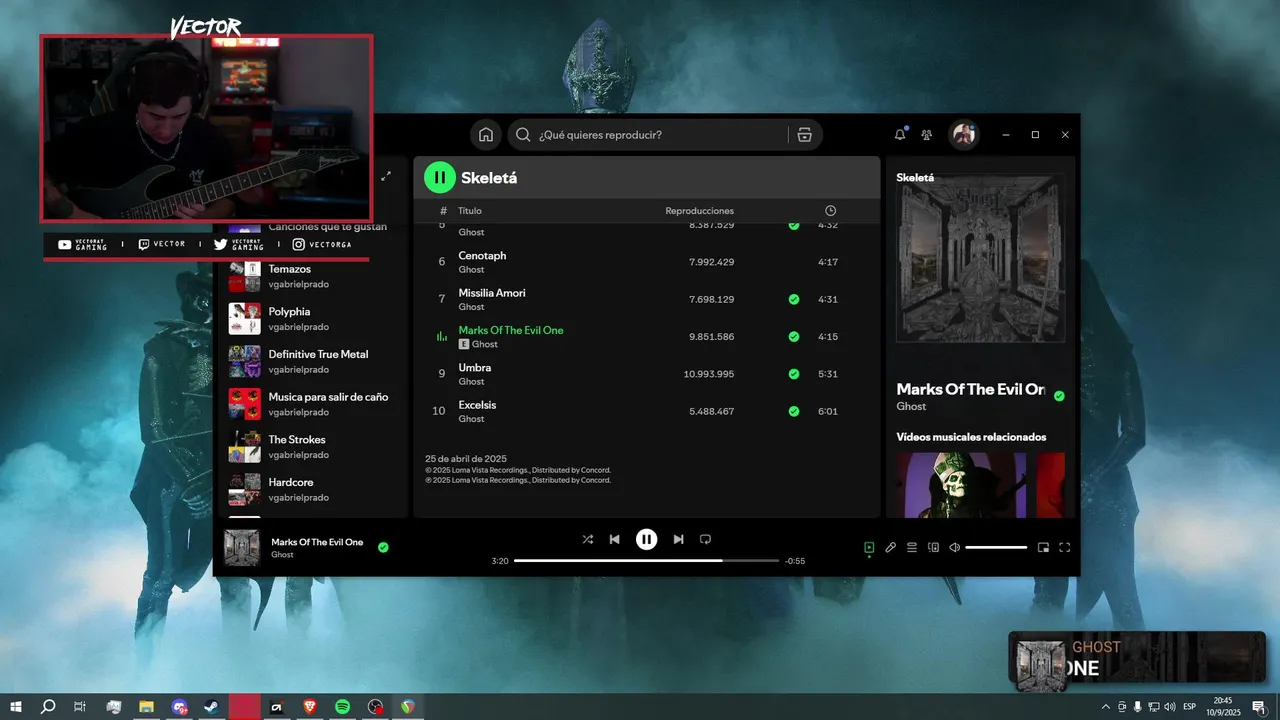Click the Skeletá album cover in side panel
Viewport: 1280px width, 720px height.
tap(980, 259)
